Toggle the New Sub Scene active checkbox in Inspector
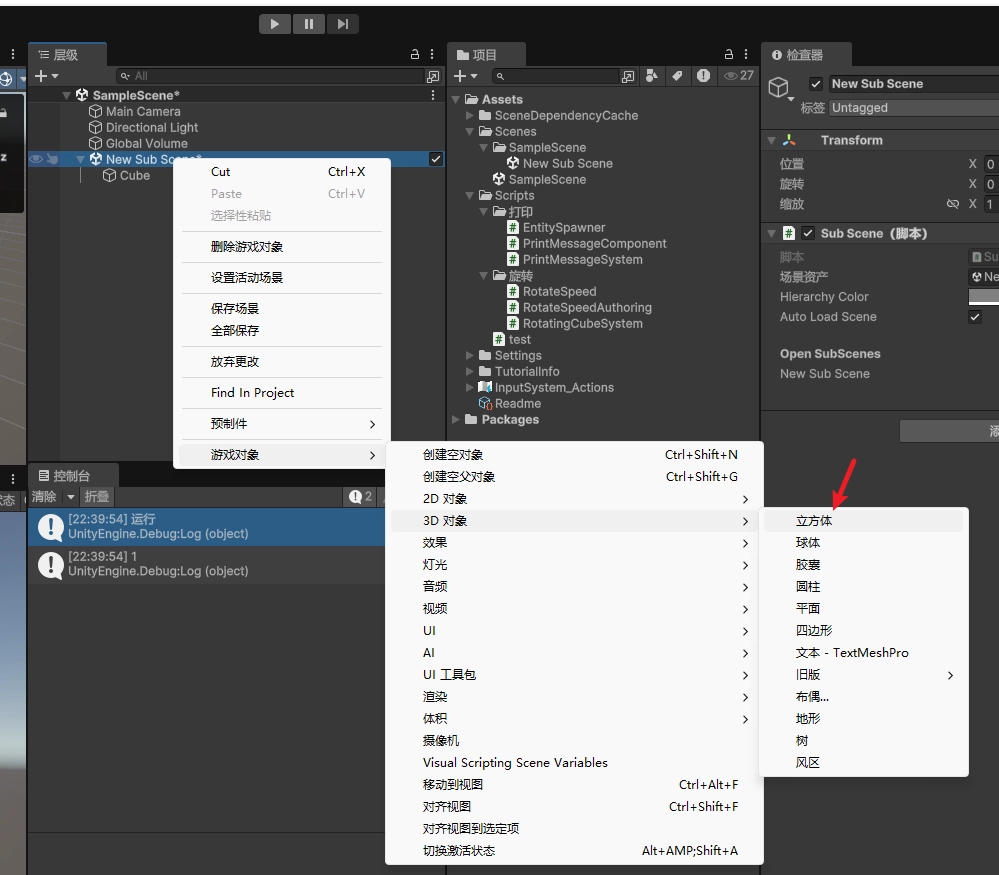 coord(816,83)
